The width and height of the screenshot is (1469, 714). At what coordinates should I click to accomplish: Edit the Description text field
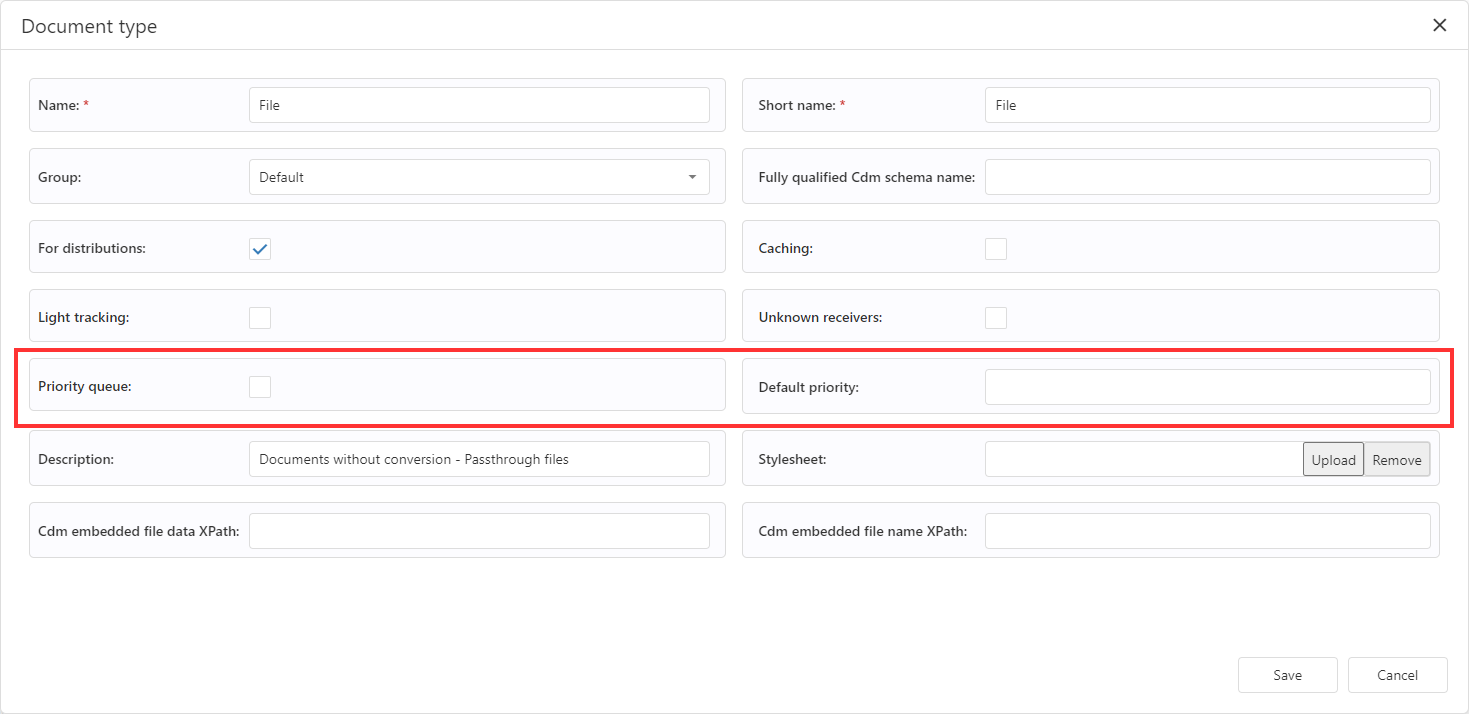point(479,460)
